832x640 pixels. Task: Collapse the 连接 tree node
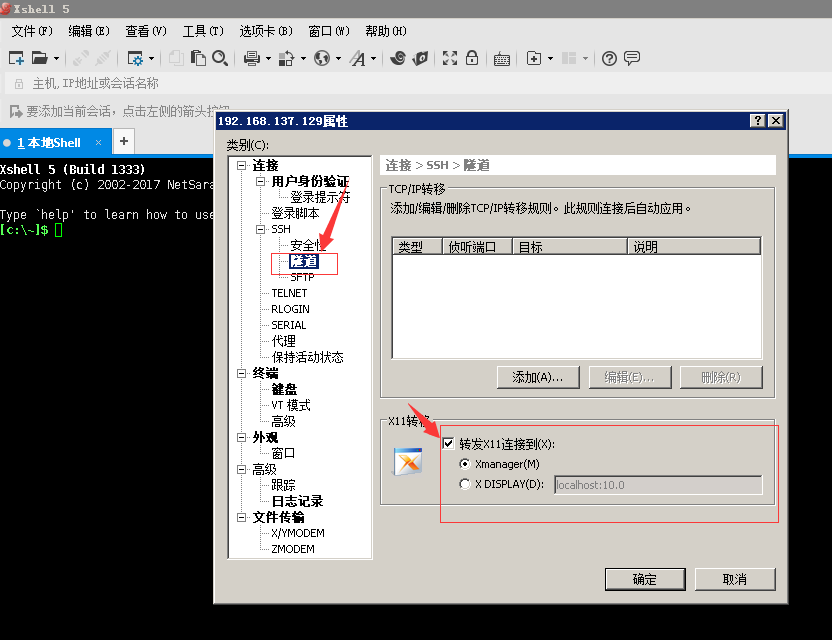pyautogui.click(x=241, y=166)
